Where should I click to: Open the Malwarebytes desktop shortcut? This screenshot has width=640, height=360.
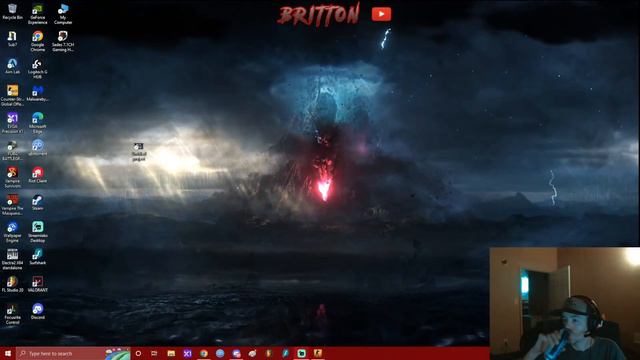38,93
